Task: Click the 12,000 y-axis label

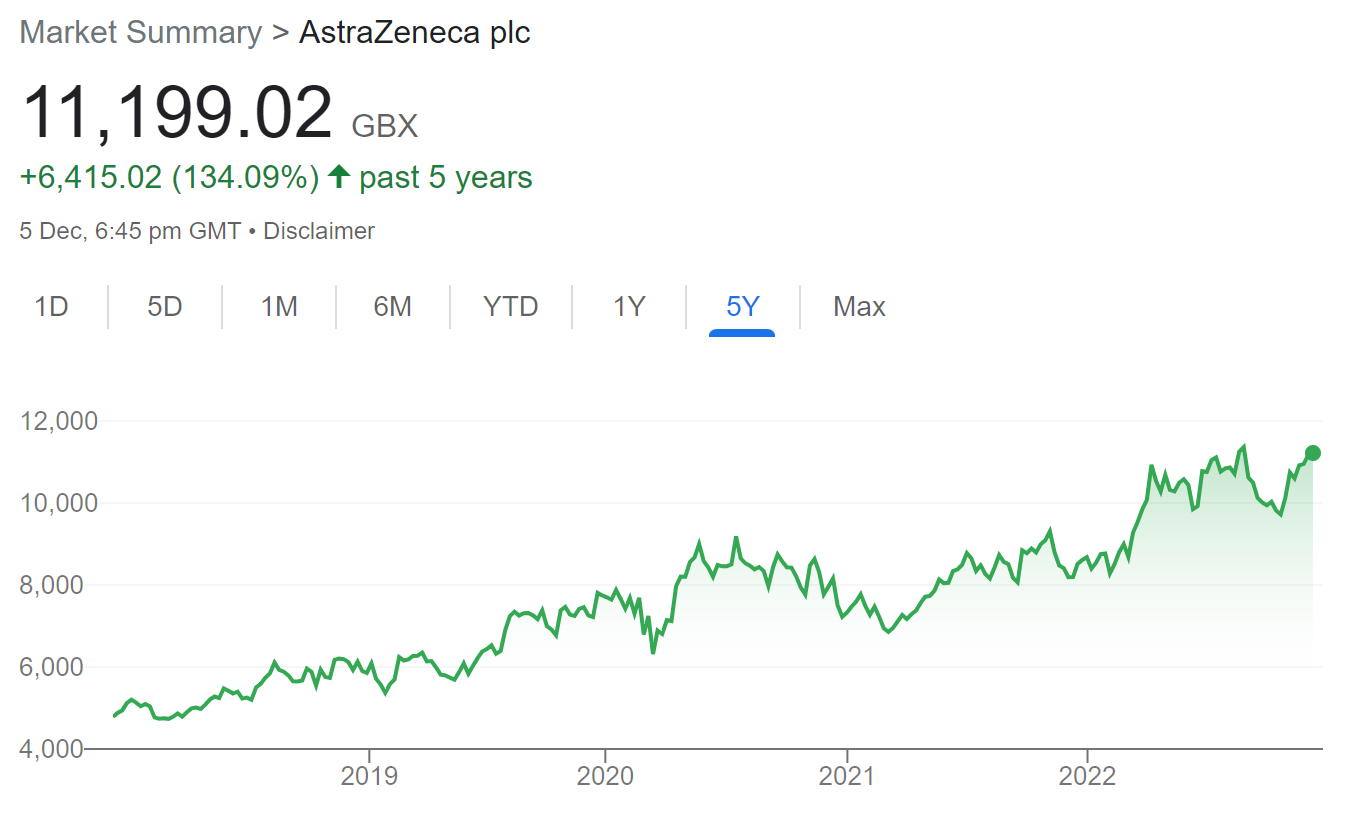Action: pos(59,421)
